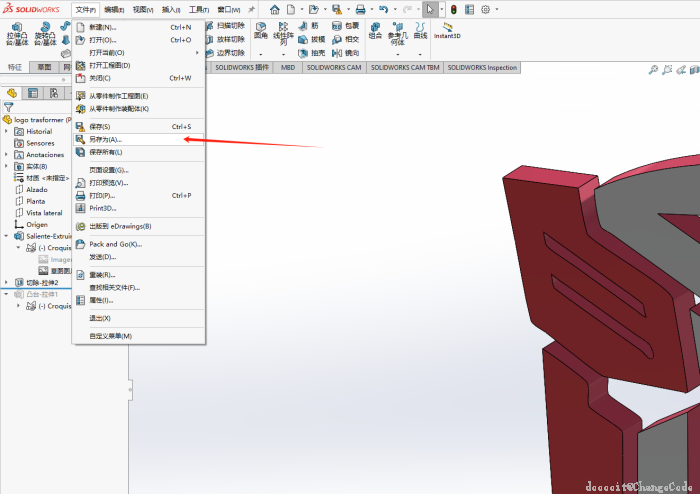Select the Instant3D tool
The height and width of the screenshot is (495, 700).
click(447, 30)
